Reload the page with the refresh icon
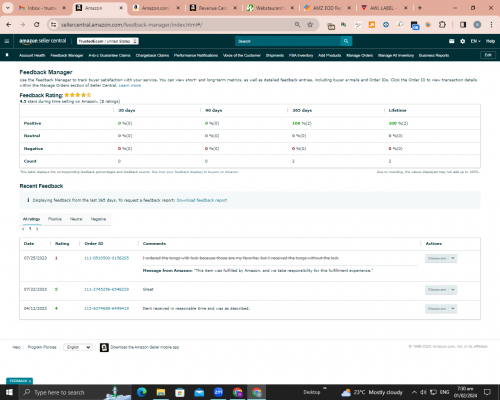The image size is (500, 400). pyautogui.click(x=37, y=25)
